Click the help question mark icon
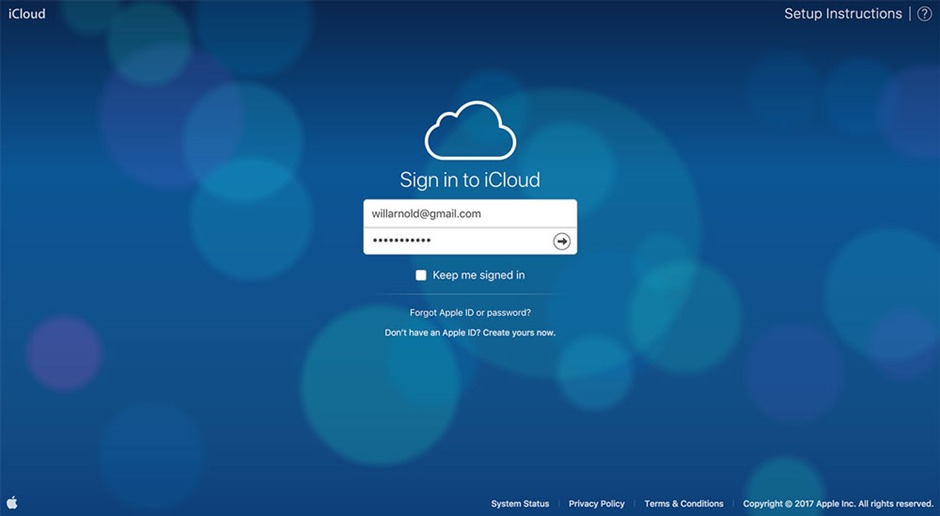Screen dimensions: 940x516 tap(924, 14)
